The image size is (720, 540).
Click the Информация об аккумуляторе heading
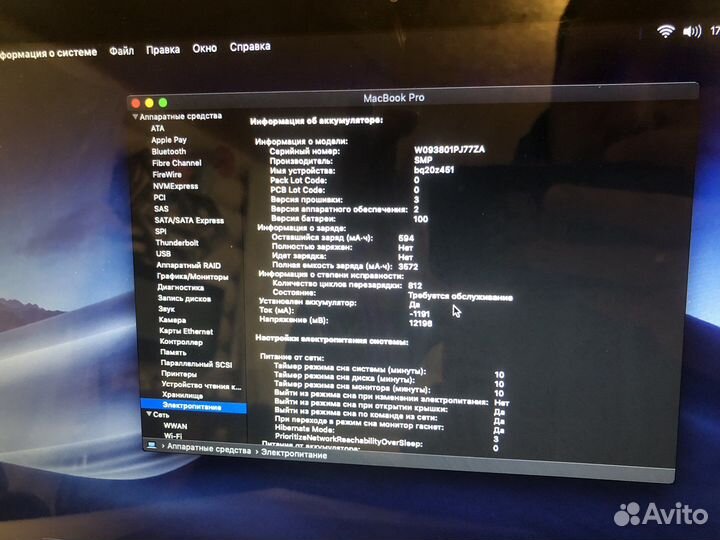click(x=316, y=121)
